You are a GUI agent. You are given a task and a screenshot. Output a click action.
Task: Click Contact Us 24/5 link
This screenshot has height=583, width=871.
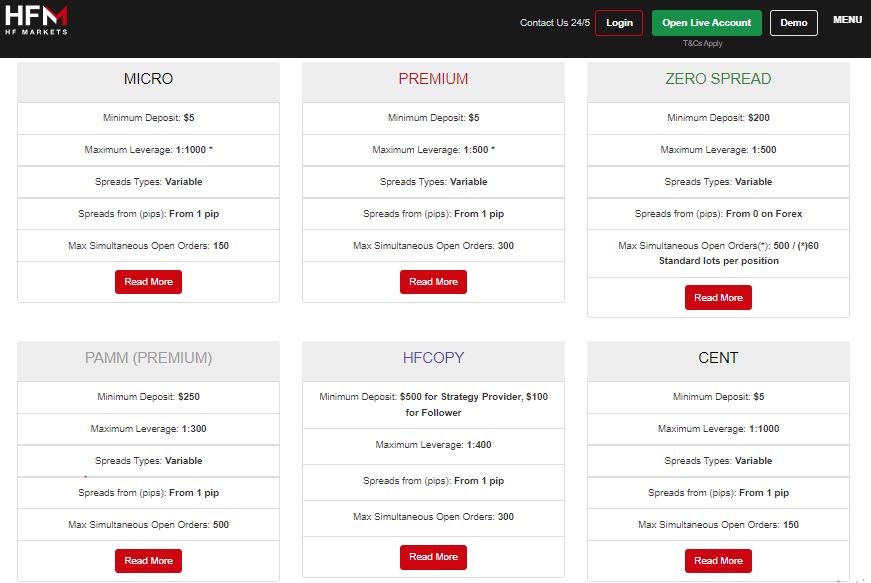(554, 23)
